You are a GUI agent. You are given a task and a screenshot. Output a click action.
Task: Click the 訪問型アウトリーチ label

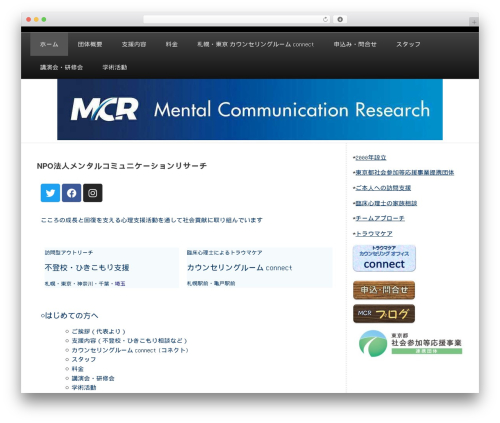tap(69, 253)
